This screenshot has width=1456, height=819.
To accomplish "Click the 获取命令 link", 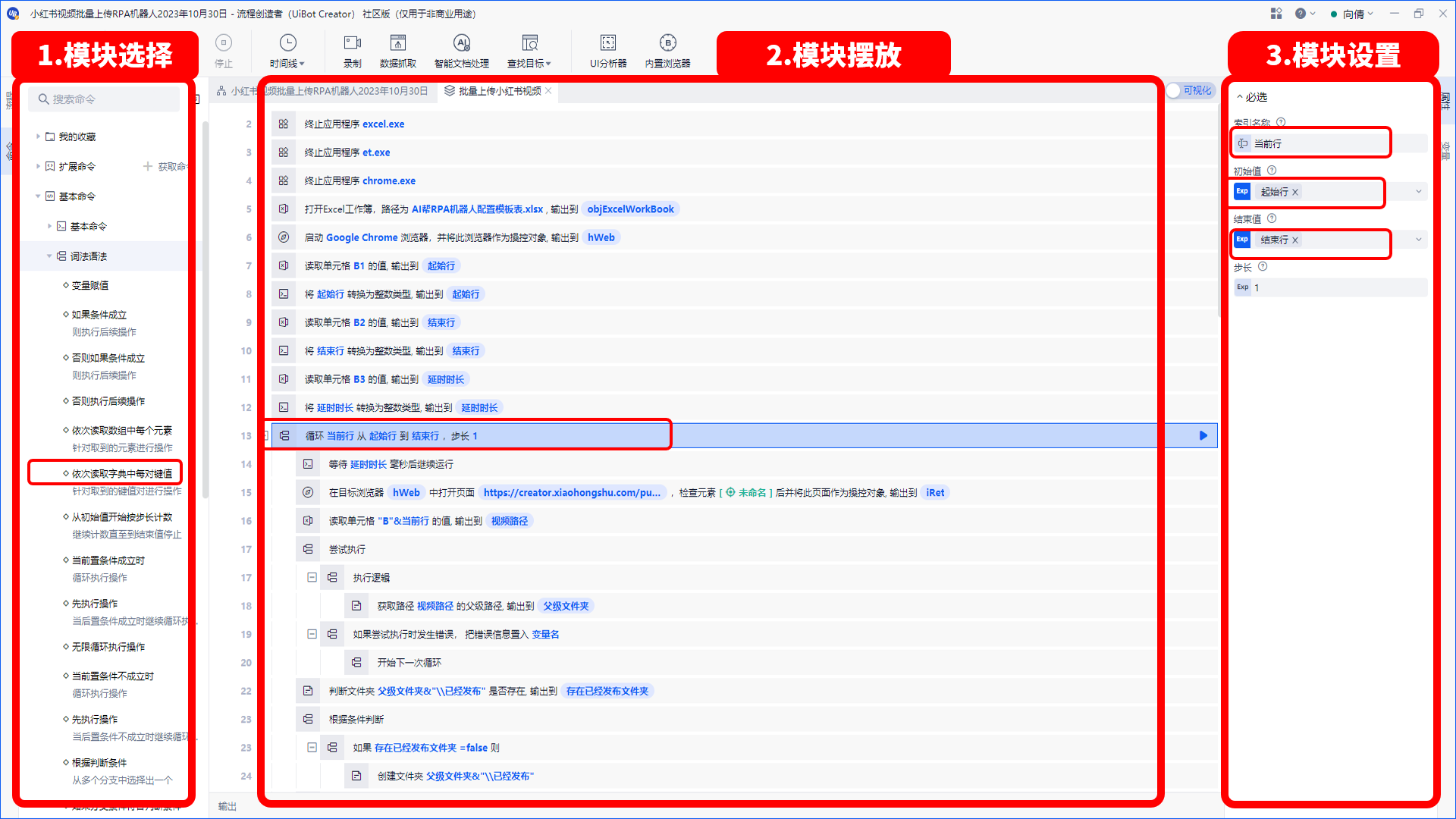I will tap(165, 166).
